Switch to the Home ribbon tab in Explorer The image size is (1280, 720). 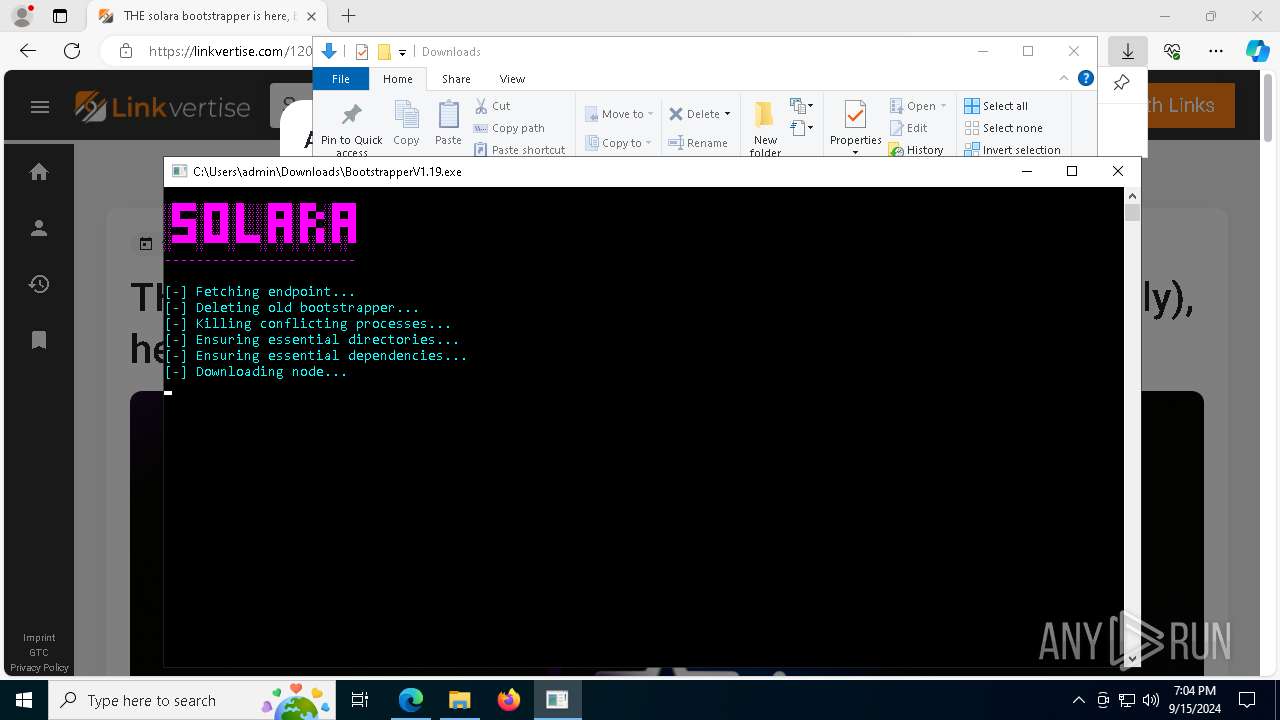click(x=398, y=79)
